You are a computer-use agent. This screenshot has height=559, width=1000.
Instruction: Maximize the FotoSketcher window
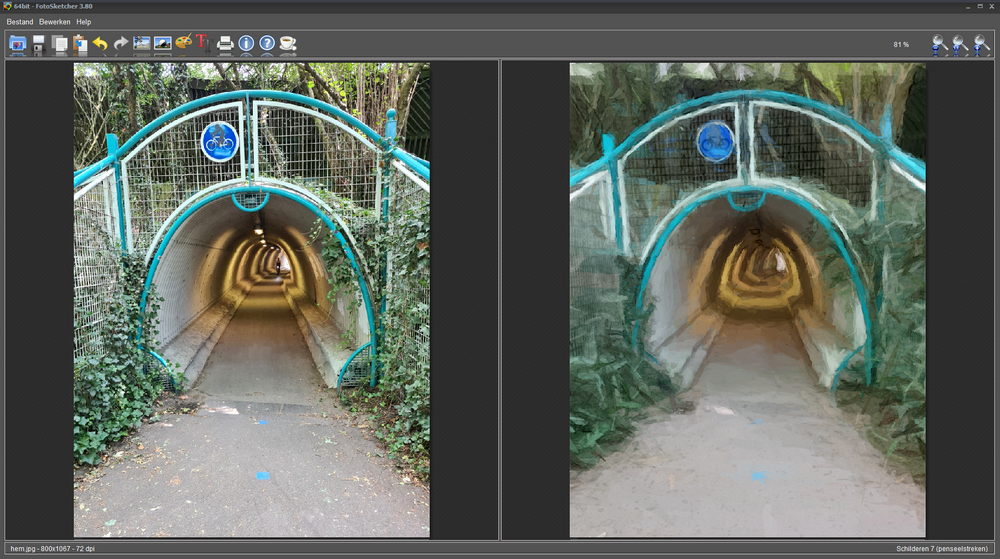point(980,6)
